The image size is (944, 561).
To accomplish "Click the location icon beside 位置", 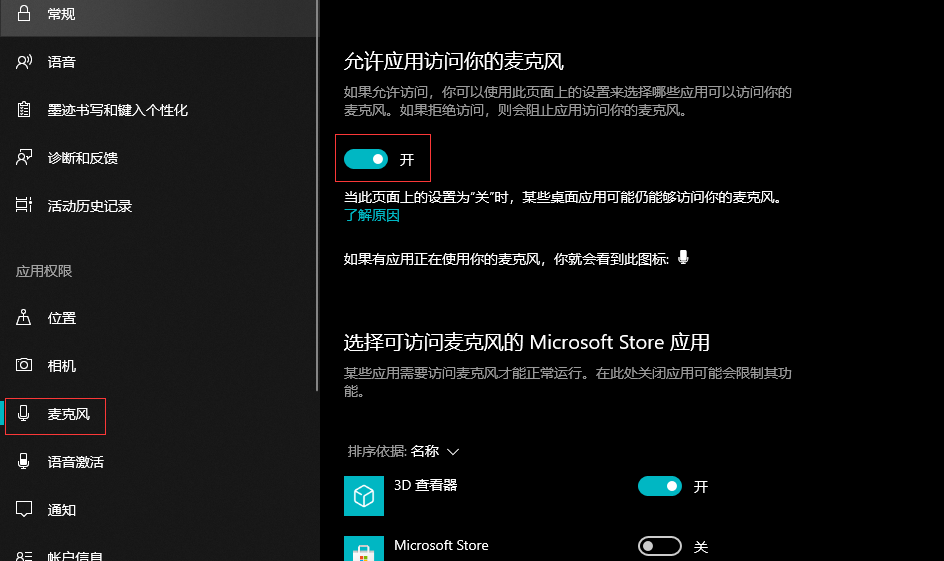I will [x=24, y=318].
